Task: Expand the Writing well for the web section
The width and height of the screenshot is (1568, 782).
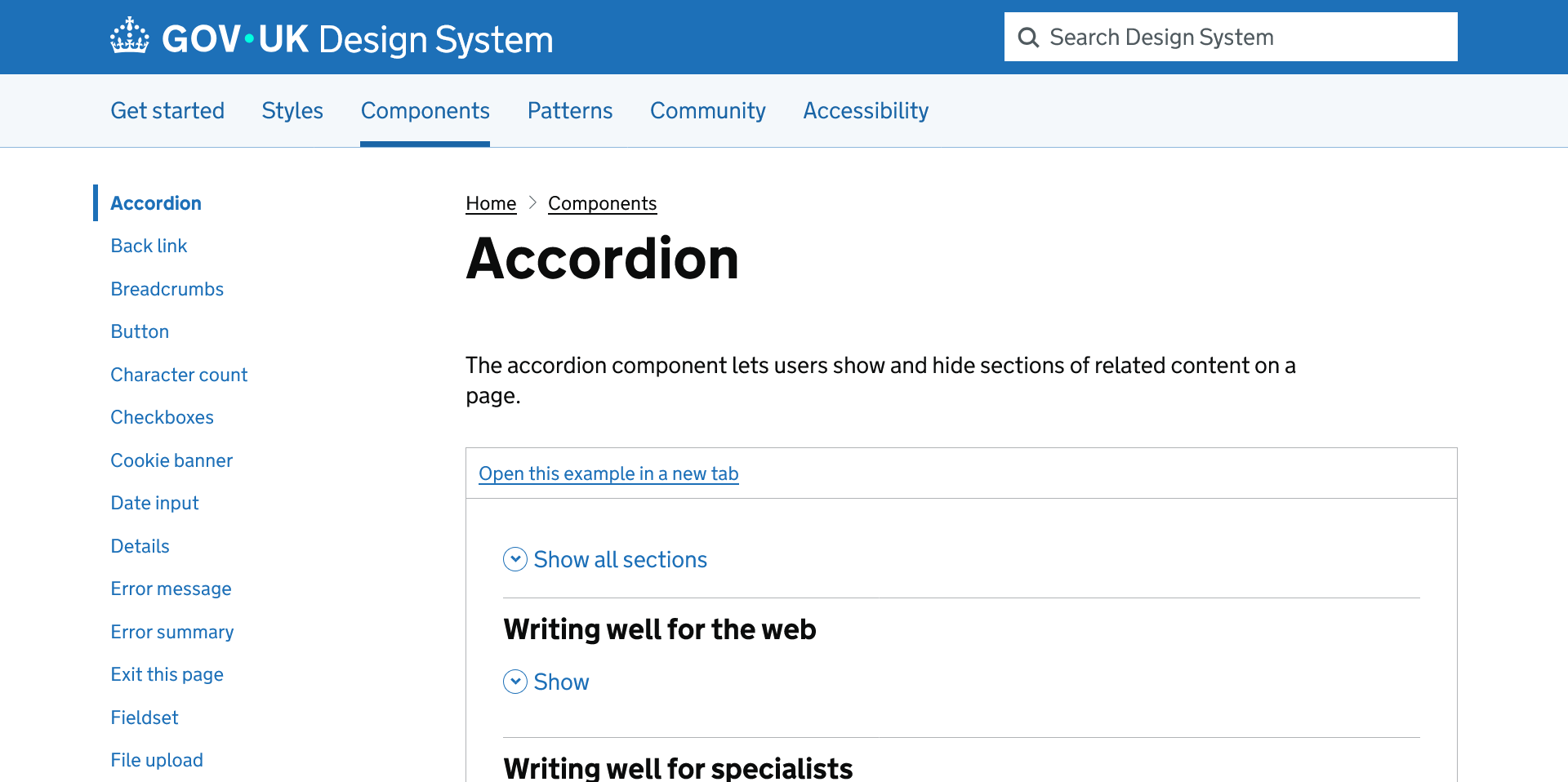Action: click(560, 682)
